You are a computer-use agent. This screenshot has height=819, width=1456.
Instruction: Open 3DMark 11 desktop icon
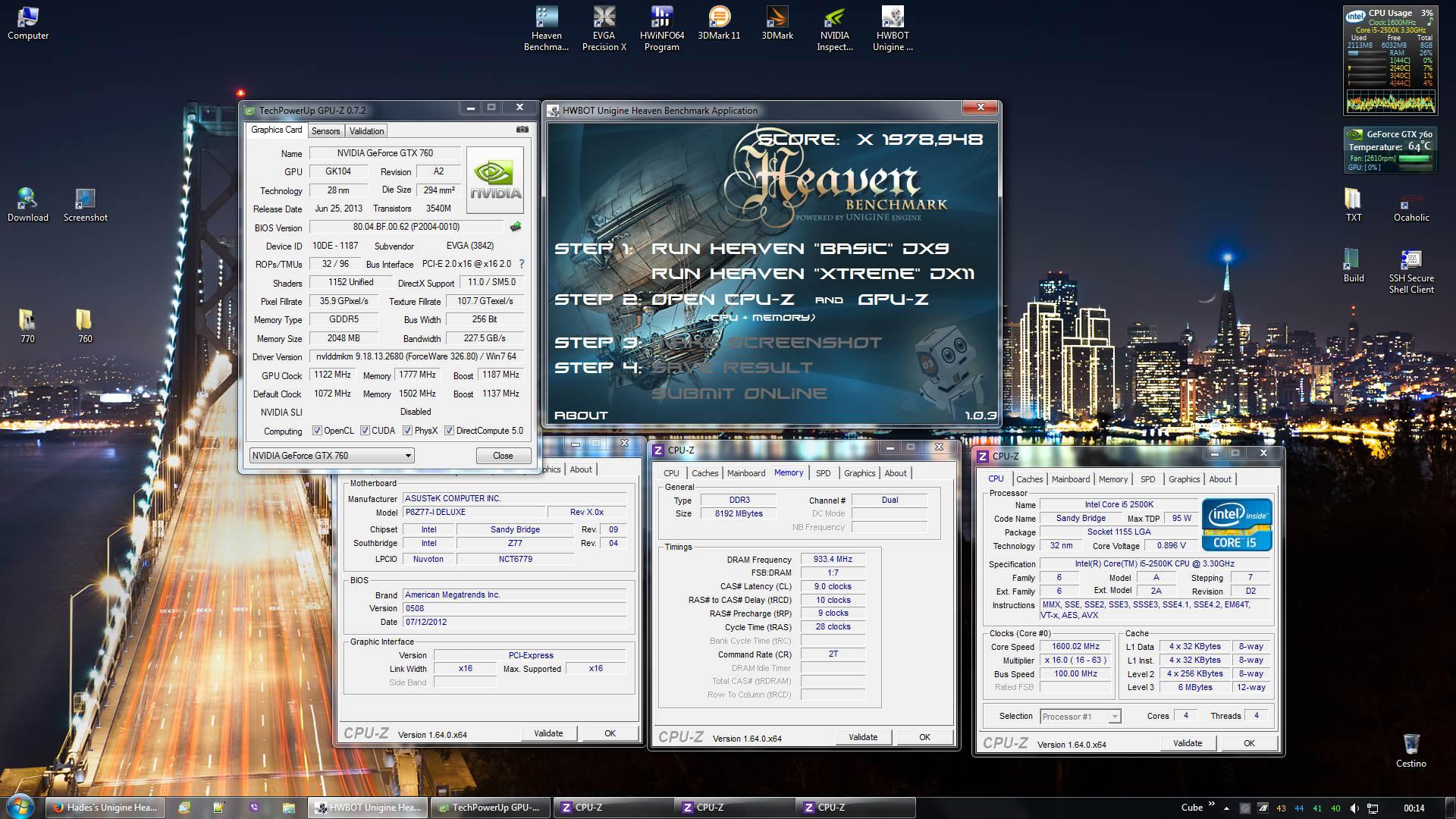coord(719,24)
